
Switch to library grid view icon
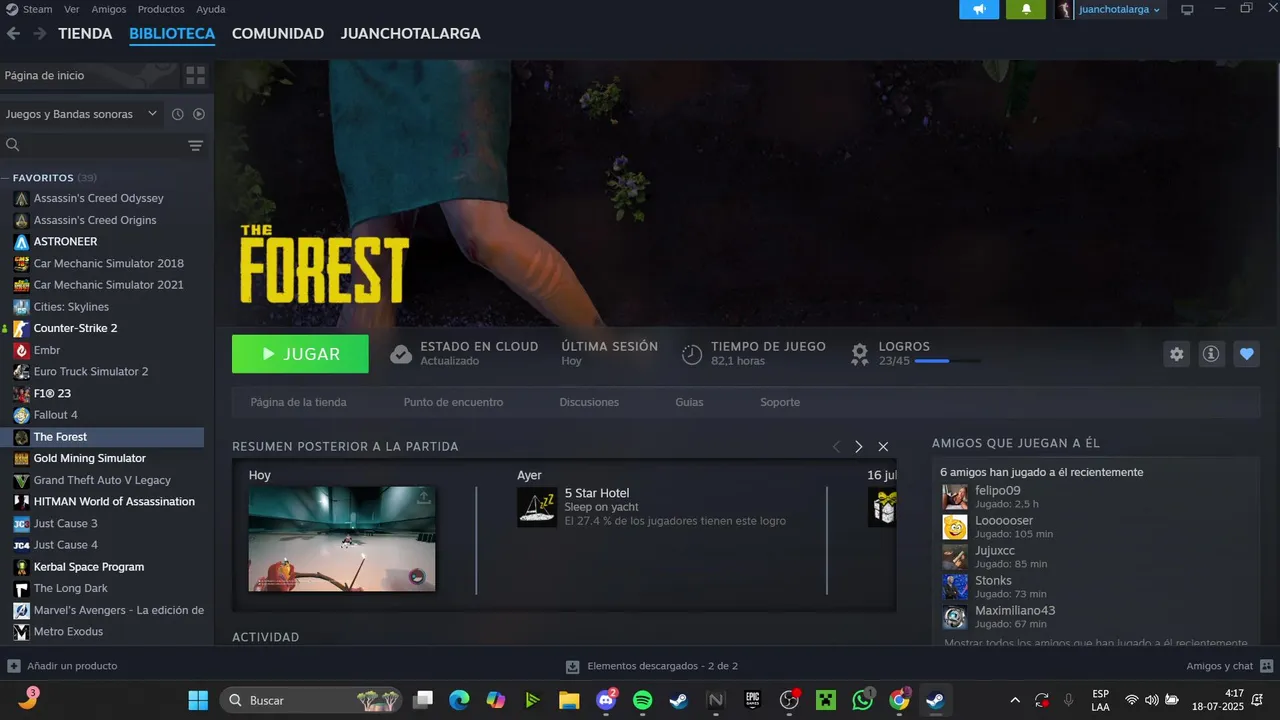coord(196,76)
